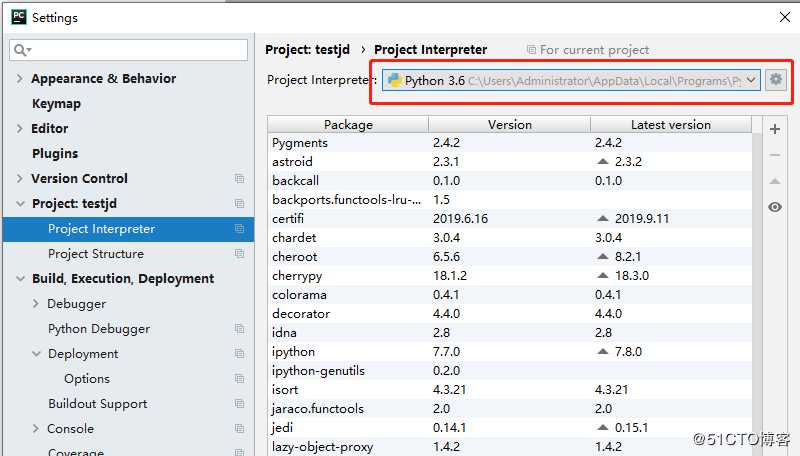Click the project-level icon beside Console
The height and width of the screenshot is (456, 800).
click(239, 428)
